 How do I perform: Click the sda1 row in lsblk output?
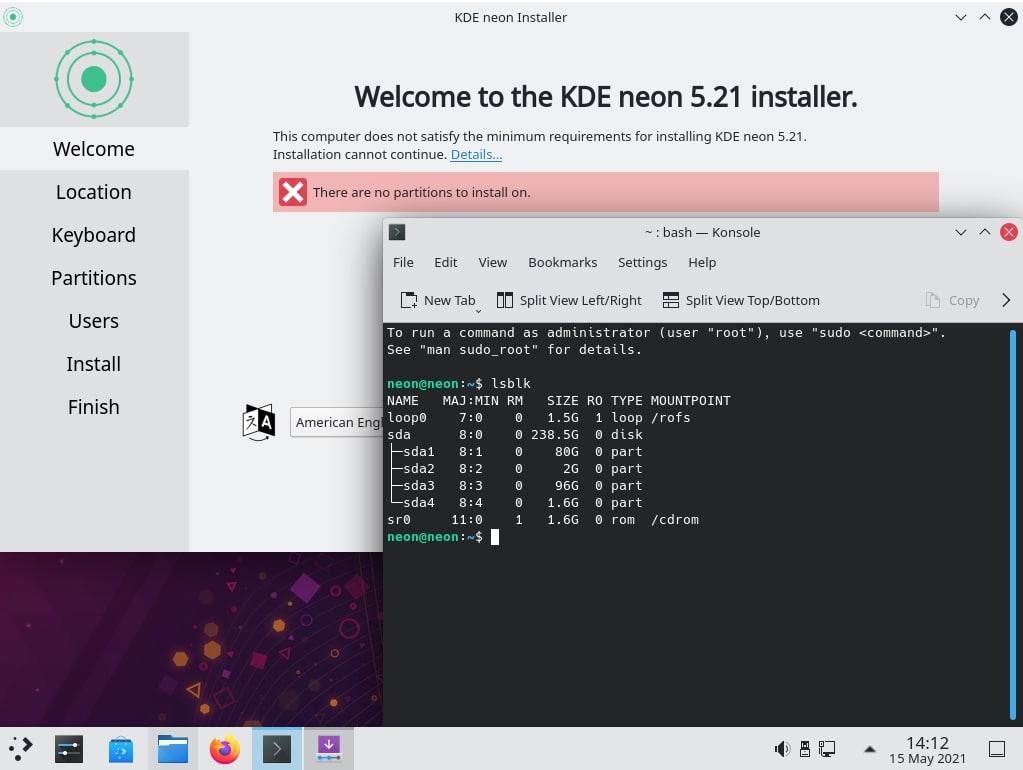[515, 452]
